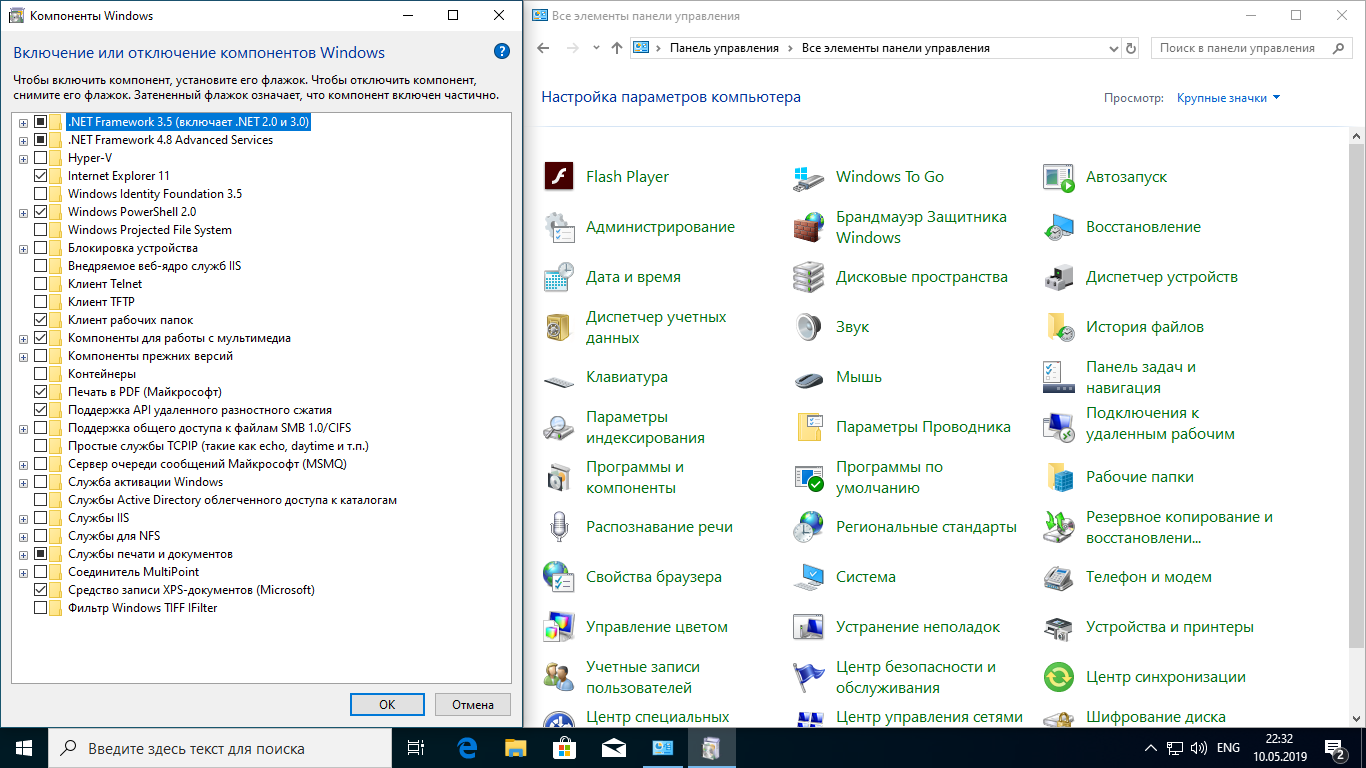Click the back navigation arrow
The width and height of the screenshot is (1366, 768).
[x=544, y=48]
